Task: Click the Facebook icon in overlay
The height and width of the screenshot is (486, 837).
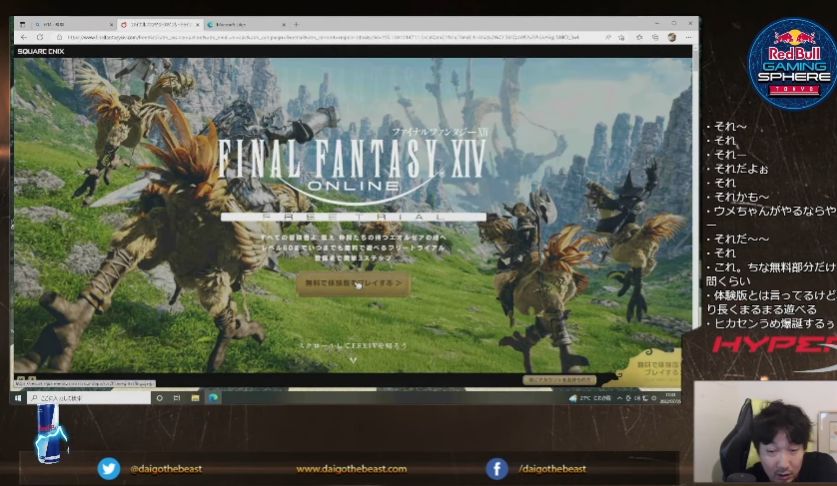Action: (497, 469)
